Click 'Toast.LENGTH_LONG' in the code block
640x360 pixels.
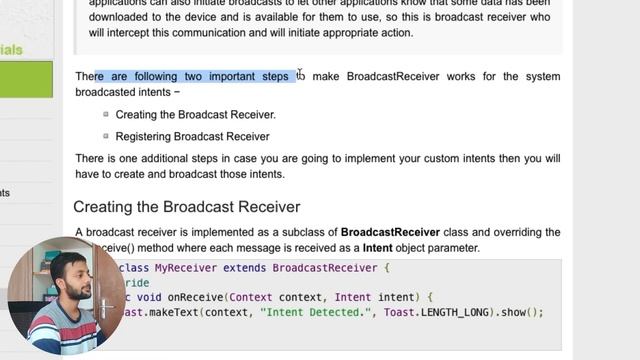tap(436, 312)
